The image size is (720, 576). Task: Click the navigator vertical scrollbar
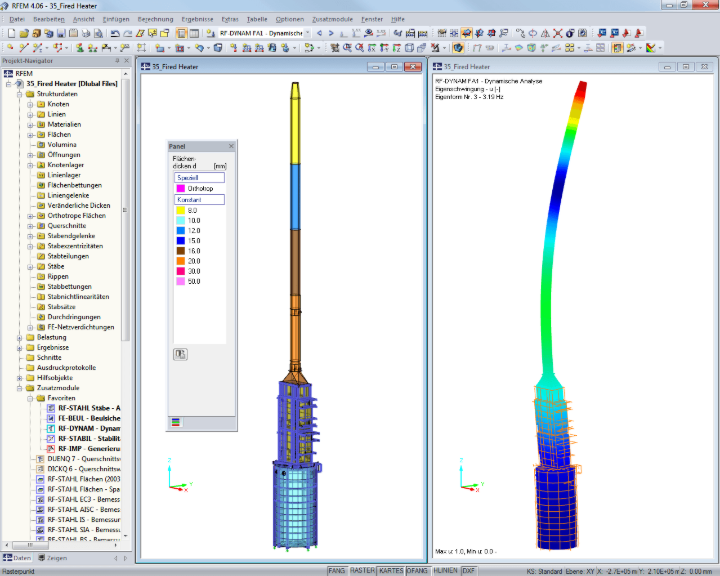coord(125,209)
